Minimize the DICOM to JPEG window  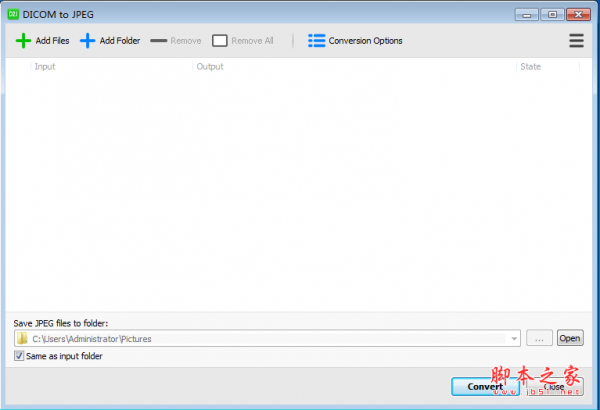(527, 15)
